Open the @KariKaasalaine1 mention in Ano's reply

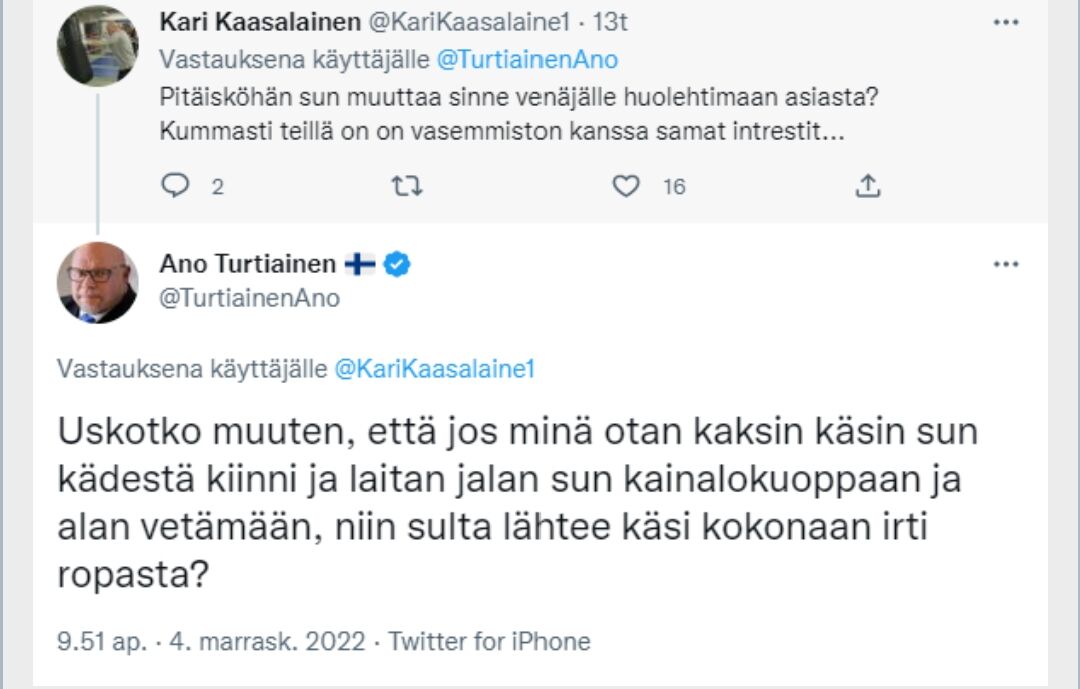pos(434,369)
